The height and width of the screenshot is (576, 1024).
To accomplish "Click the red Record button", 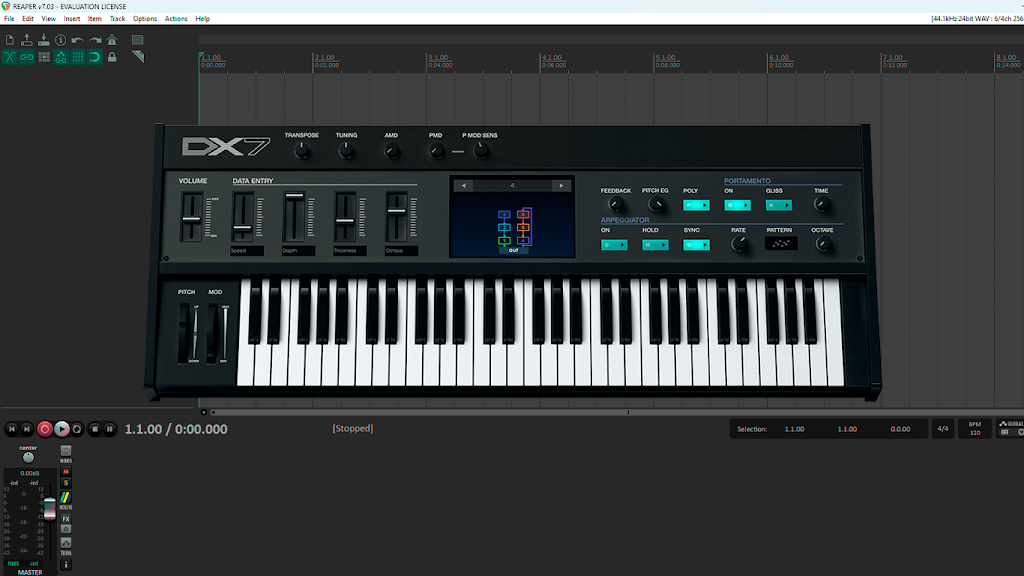I will click(x=44, y=429).
